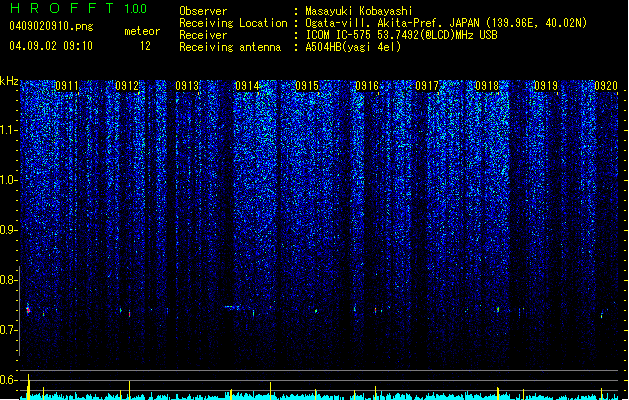Viewport: 629px width, 400px height.
Task: Click the HROFFT 1.0.0 title text
Action: (78, 8)
